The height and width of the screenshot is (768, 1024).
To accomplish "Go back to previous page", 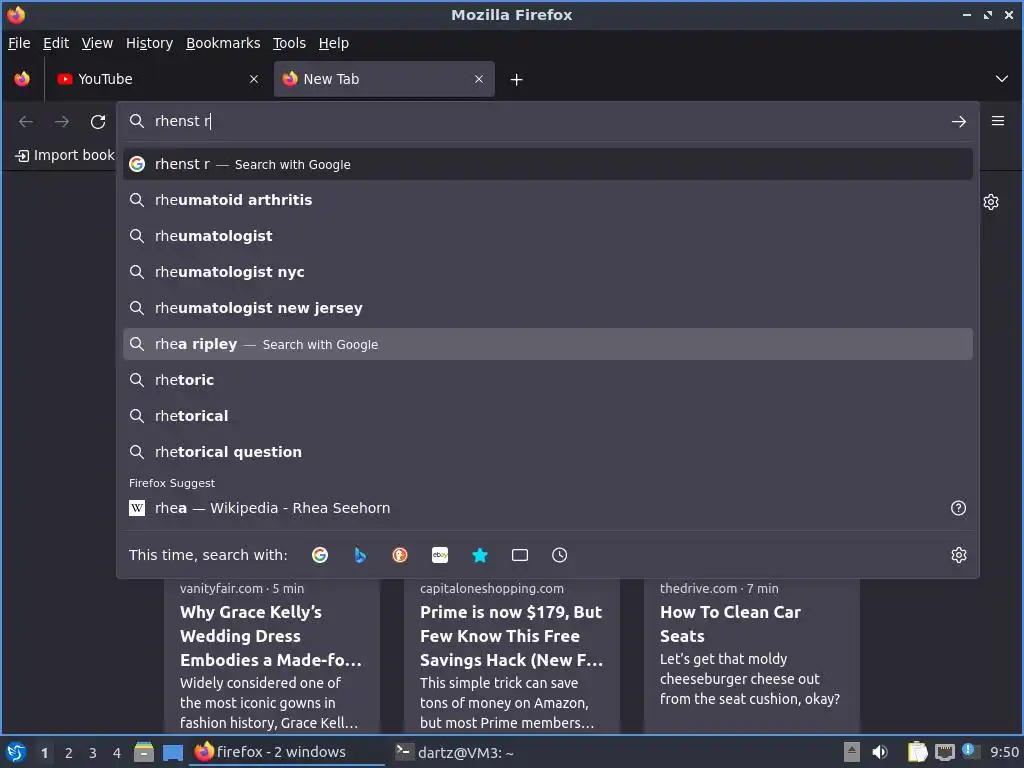I will (26, 121).
